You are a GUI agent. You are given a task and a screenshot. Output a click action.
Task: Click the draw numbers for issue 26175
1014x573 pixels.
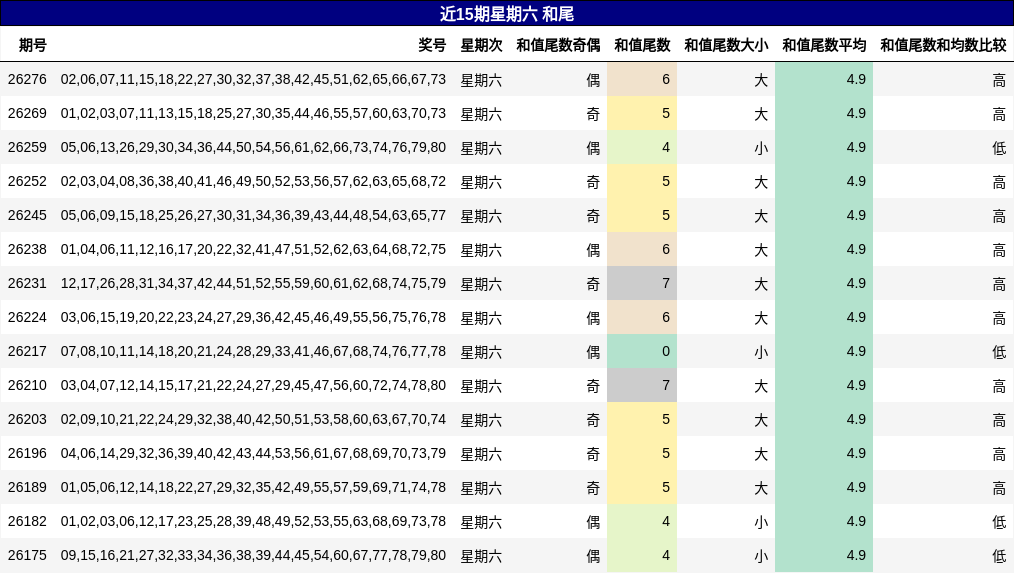(254, 556)
